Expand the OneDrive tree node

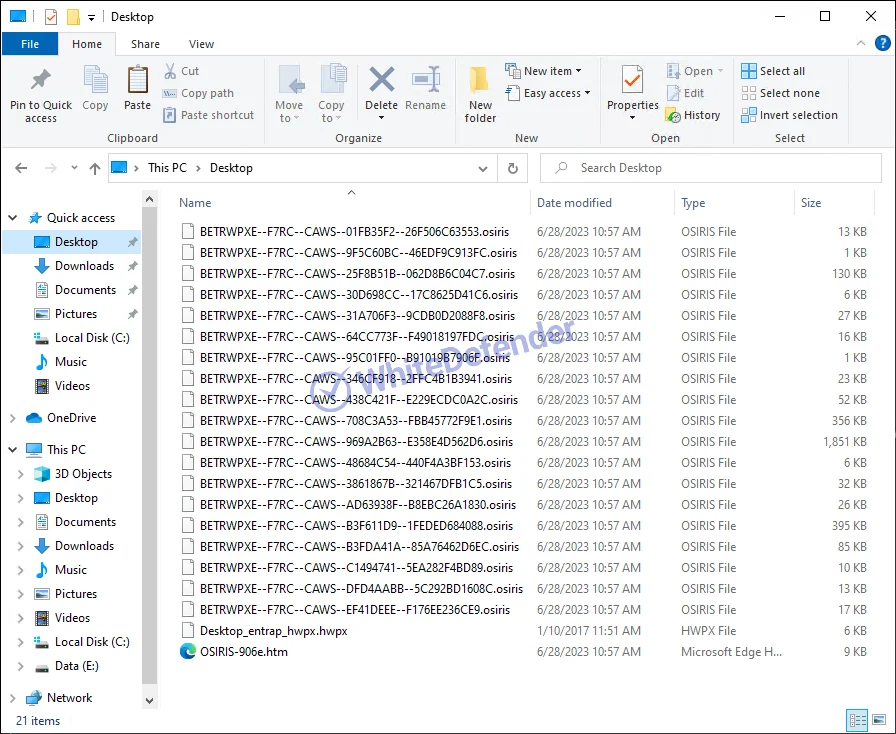pyautogui.click(x=13, y=418)
